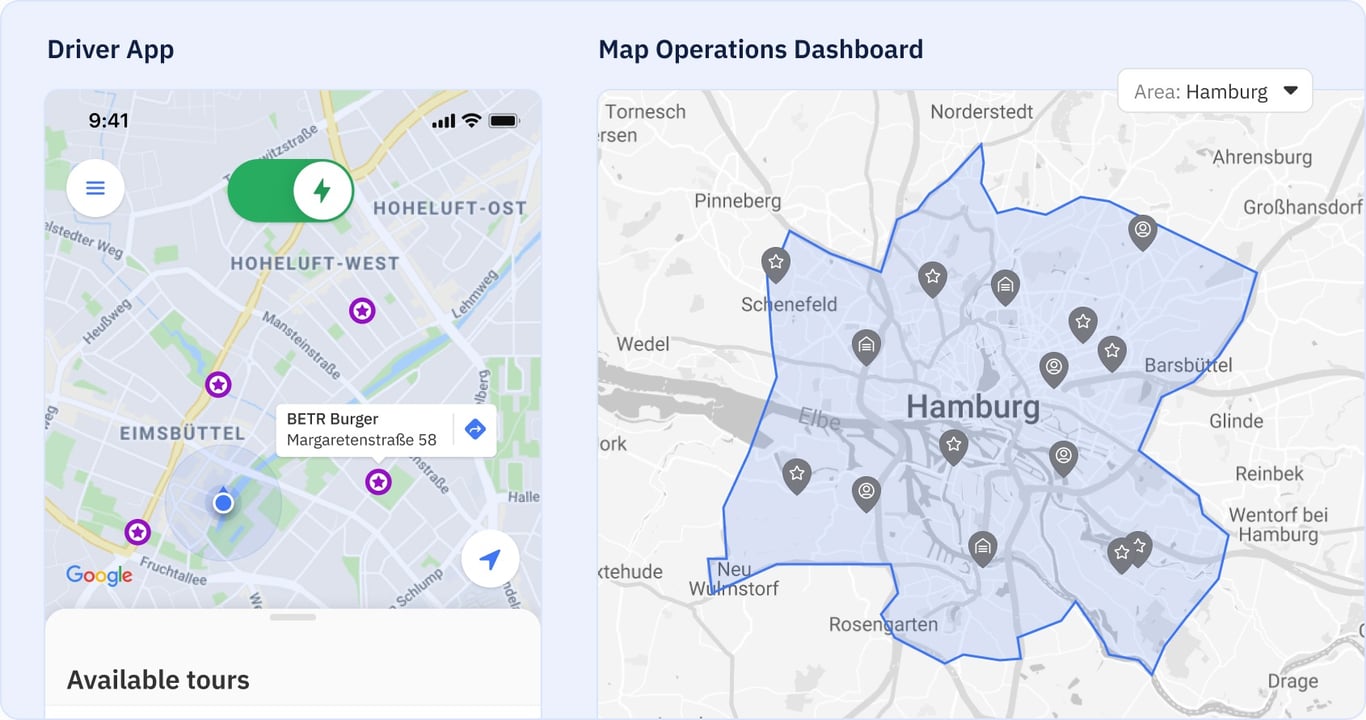Click the 'Map Operations Dashboard' heading
The image size is (1366, 720).
click(761, 49)
